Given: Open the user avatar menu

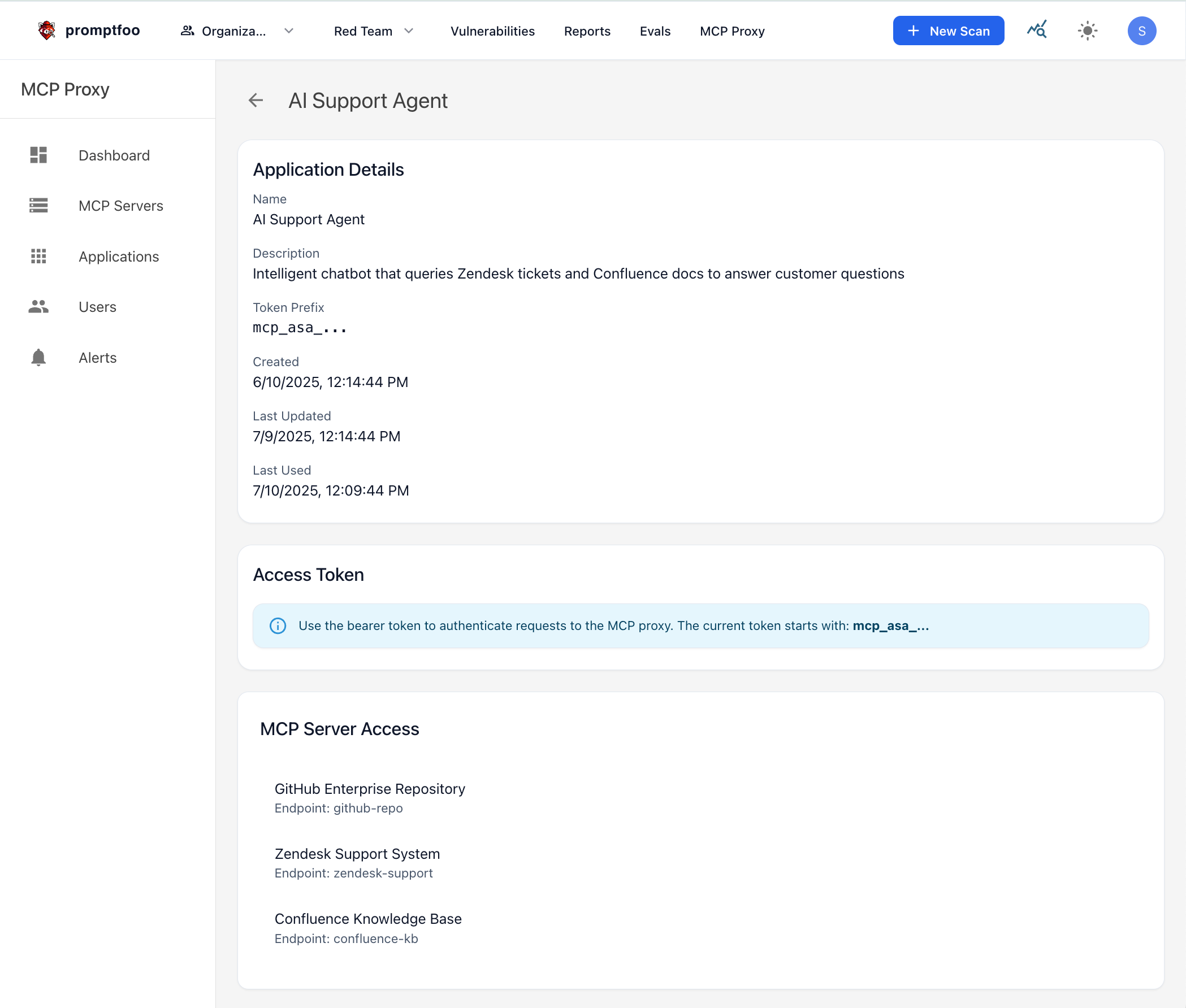Looking at the screenshot, I should click(x=1141, y=31).
